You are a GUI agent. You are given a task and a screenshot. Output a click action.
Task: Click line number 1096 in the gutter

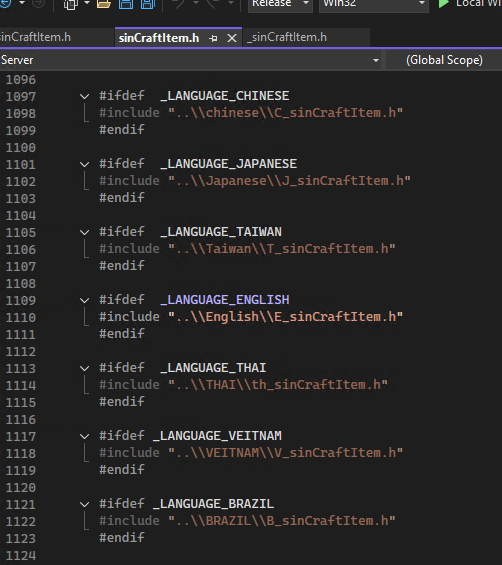[x=21, y=80]
